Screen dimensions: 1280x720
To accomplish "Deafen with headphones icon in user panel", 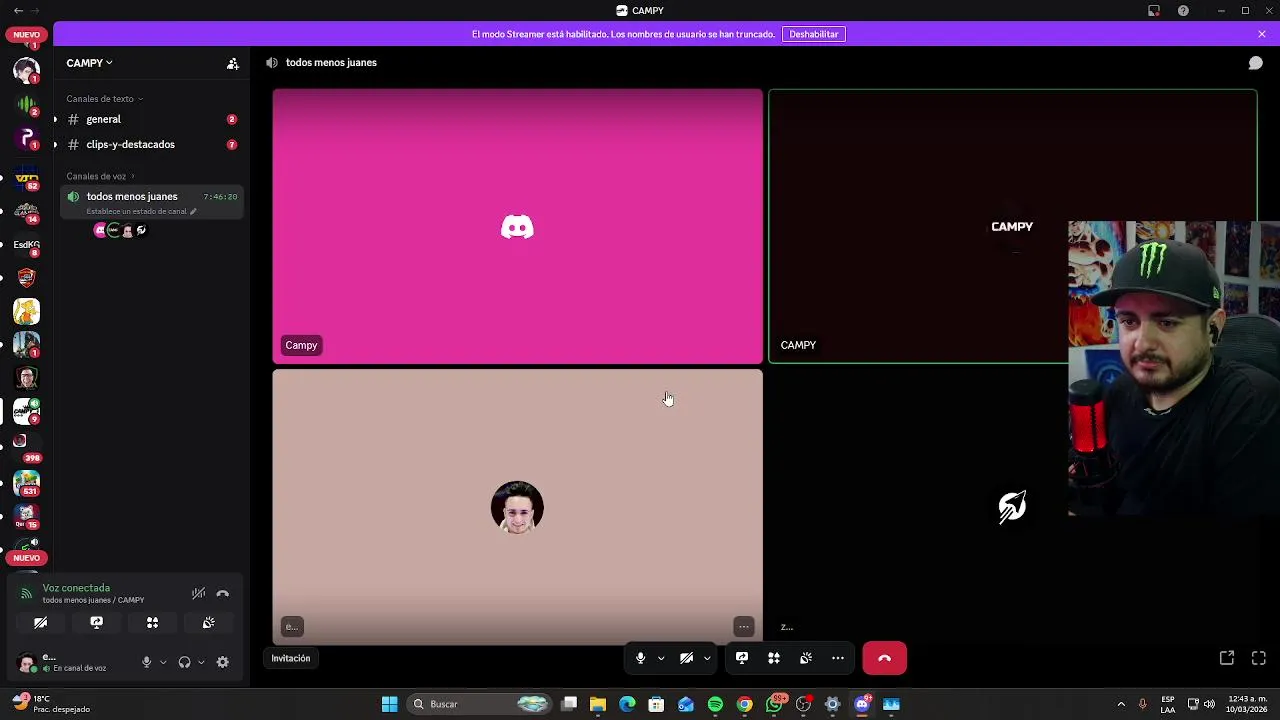I will point(184,662).
